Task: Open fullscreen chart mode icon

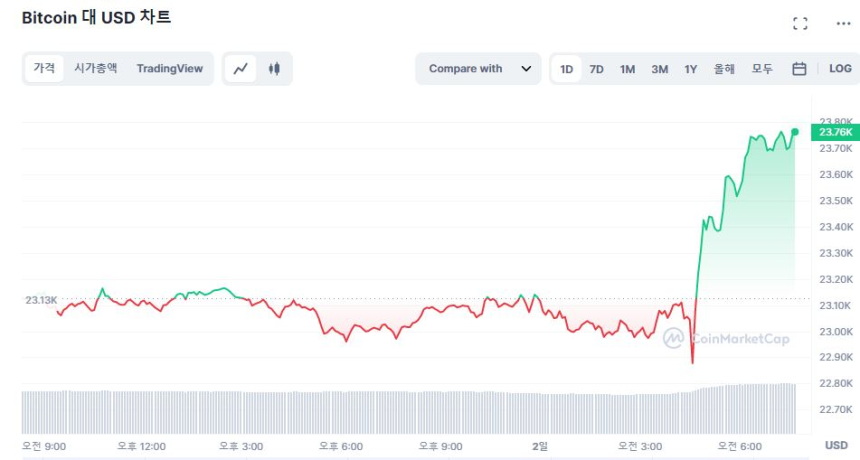Action: (800, 23)
